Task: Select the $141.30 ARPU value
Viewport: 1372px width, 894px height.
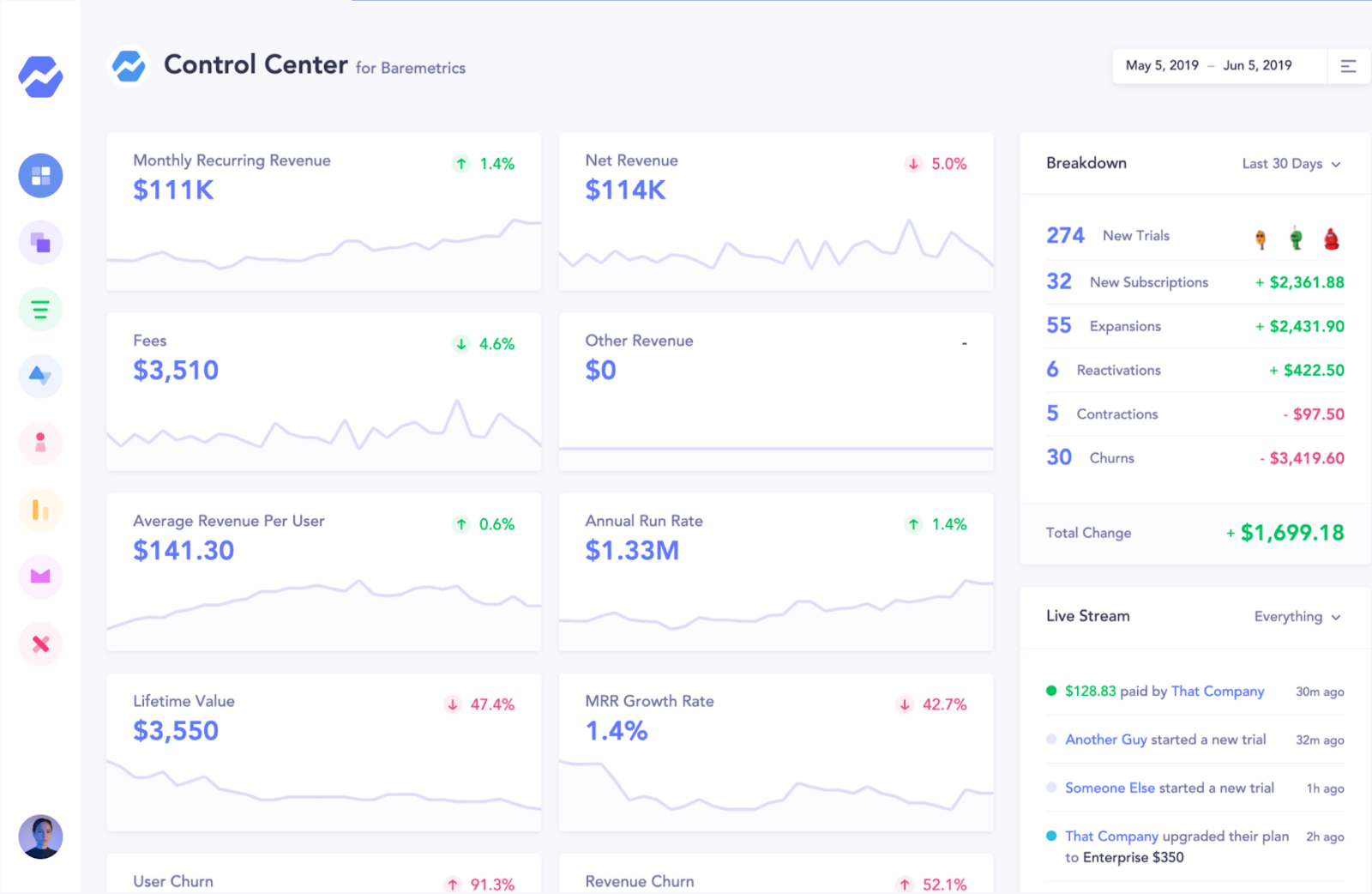Action: coord(184,551)
